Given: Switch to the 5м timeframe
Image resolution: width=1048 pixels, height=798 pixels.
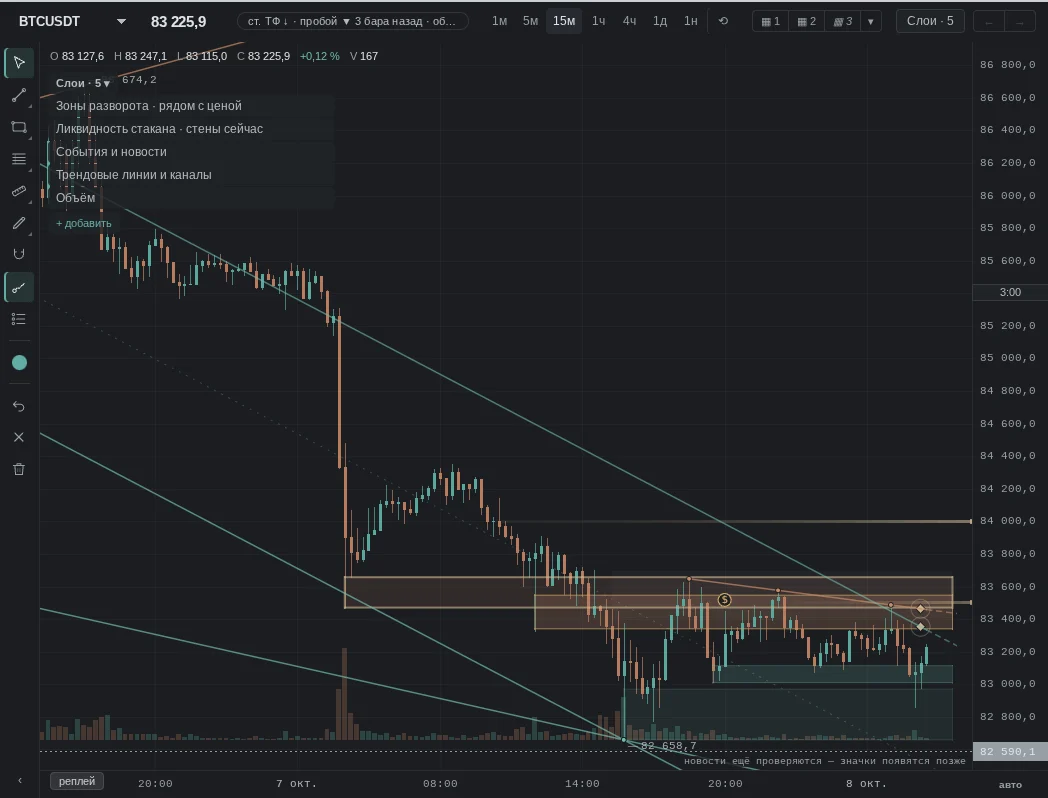Looking at the screenshot, I should [x=530, y=21].
